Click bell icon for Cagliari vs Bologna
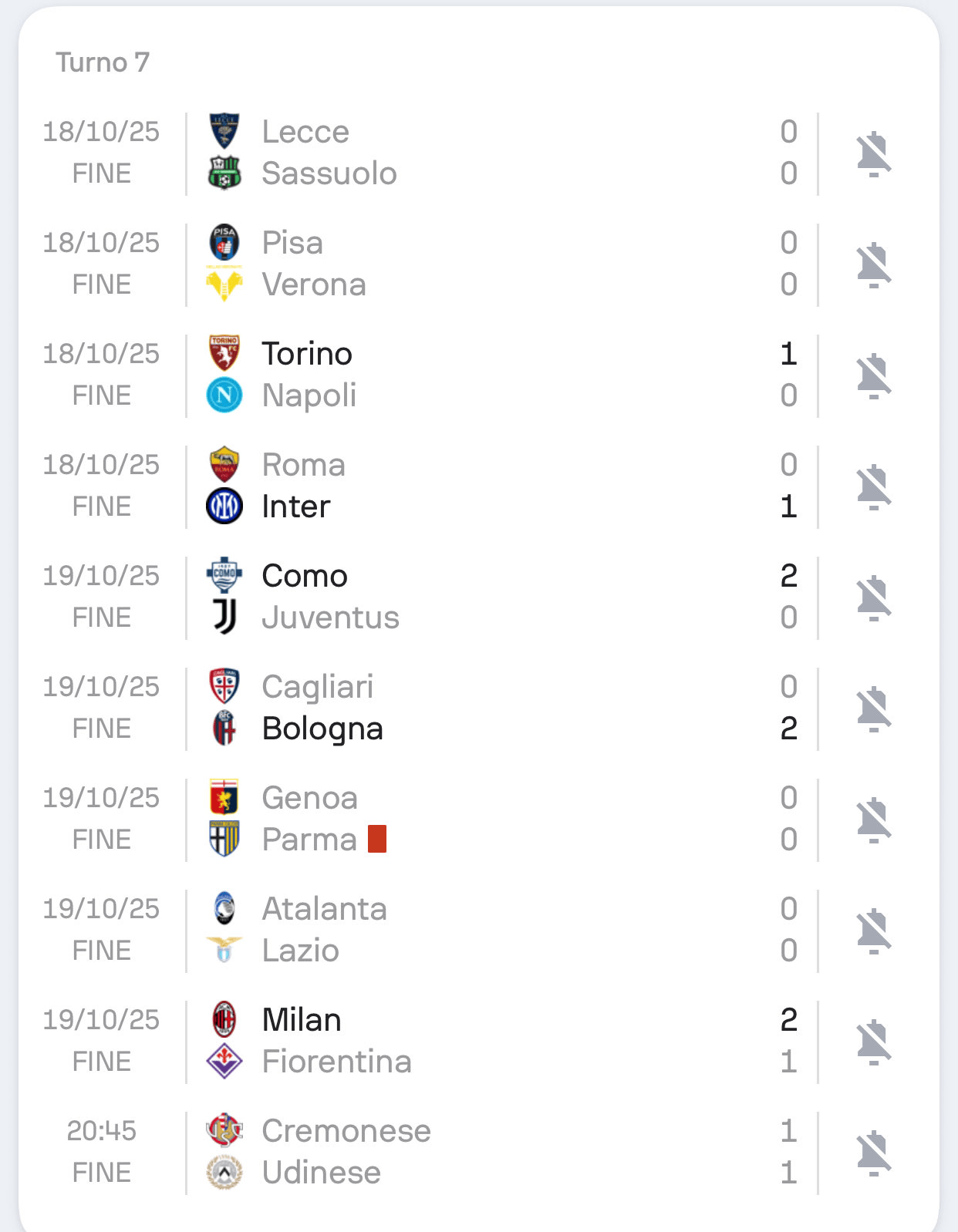 pos(874,709)
